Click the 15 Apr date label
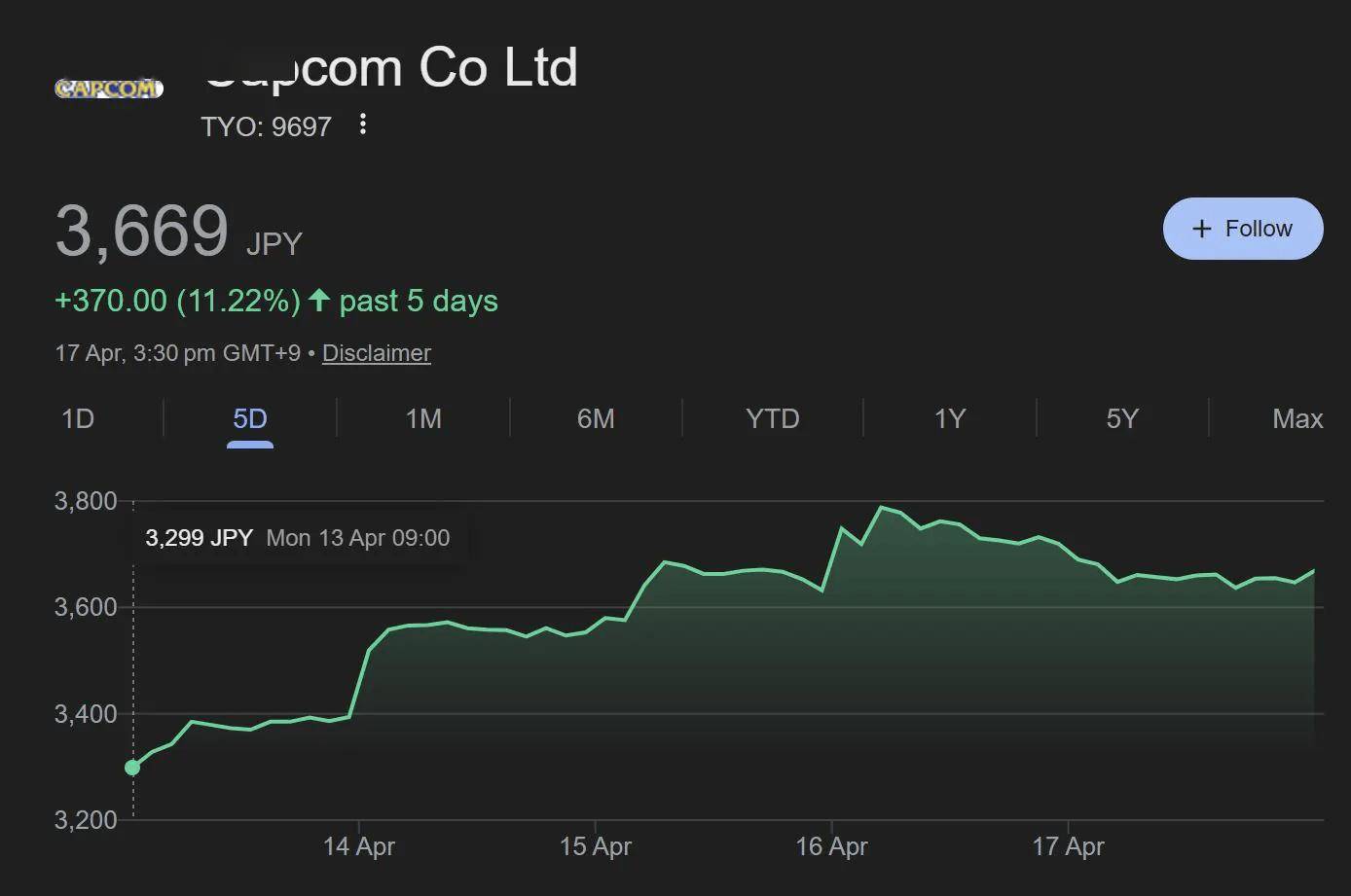The image size is (1351, 896). (x=595, y=846)
